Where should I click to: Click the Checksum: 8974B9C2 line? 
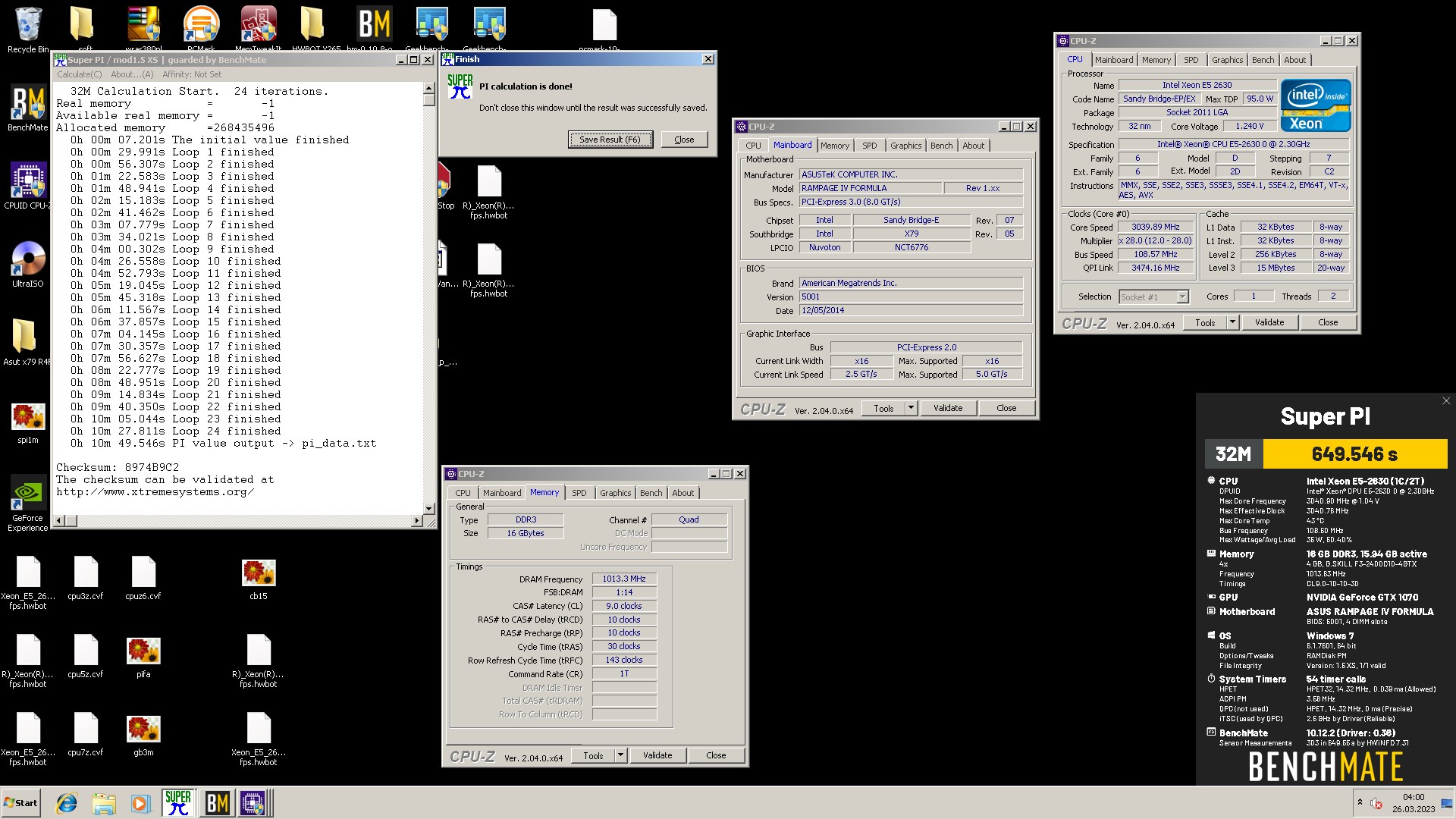coord(118,468)
